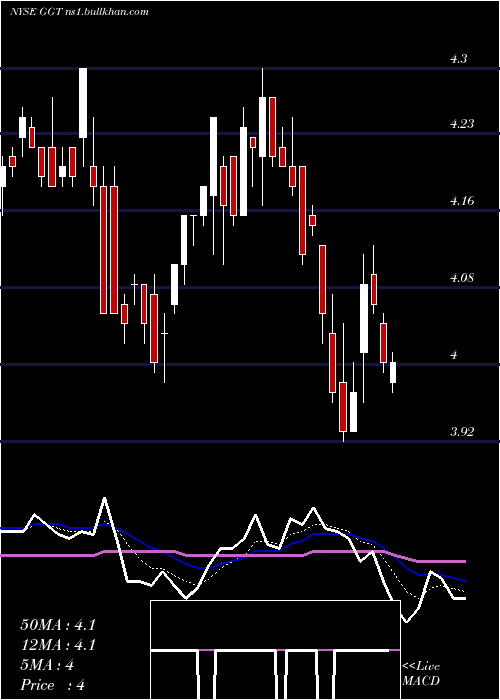Image resolution: width=500 pixels, height=700 pixels.
Task: Click the 50MA : 4.1 reading
Action: tap(58, 625)
